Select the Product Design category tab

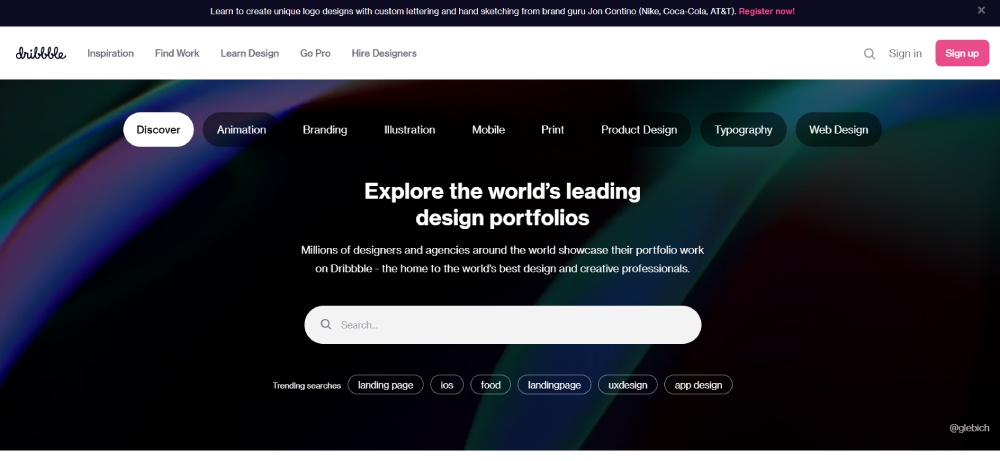tap(639, 129)
